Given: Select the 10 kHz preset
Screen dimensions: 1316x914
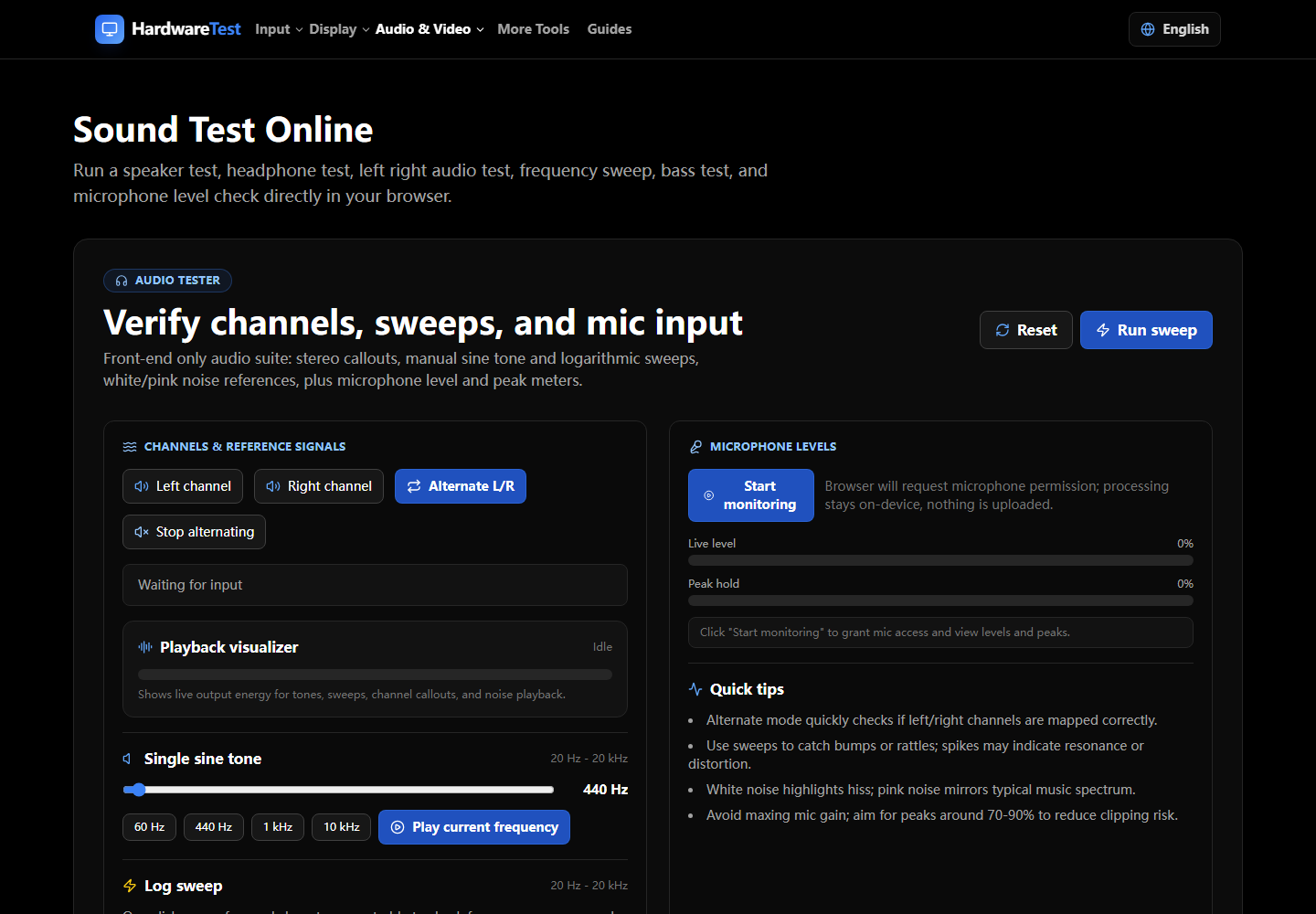Looking at the screenshot, I should [x=342, y=827].
